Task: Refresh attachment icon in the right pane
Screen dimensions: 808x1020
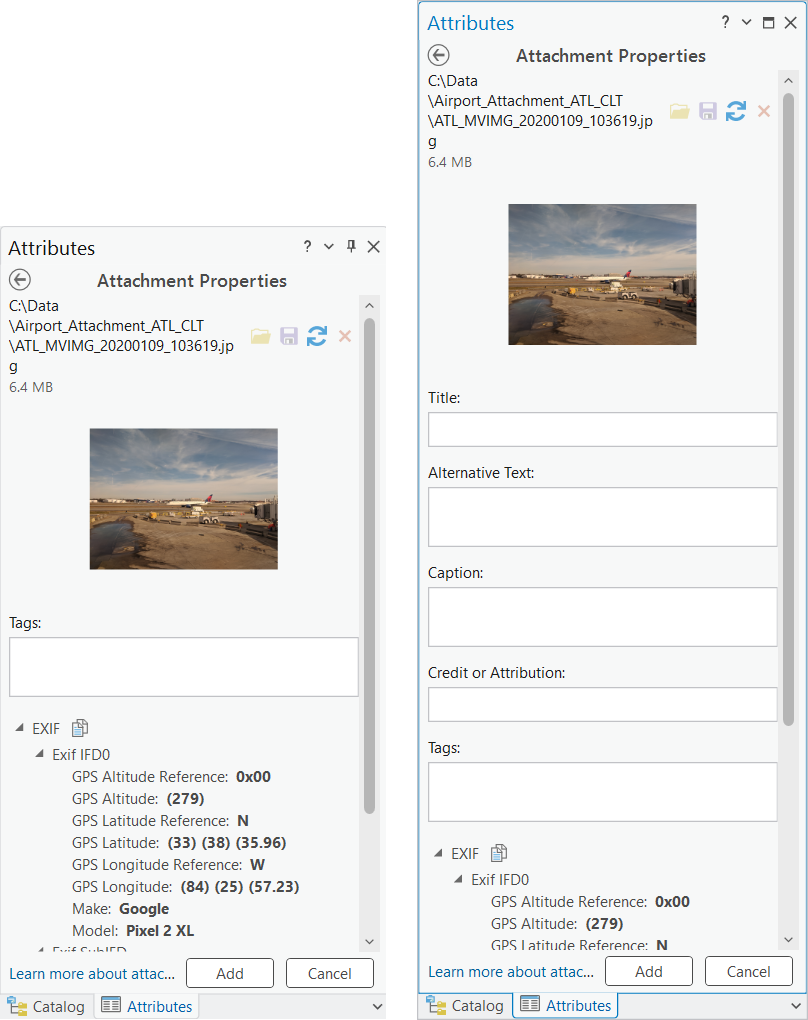Action: 736,111
